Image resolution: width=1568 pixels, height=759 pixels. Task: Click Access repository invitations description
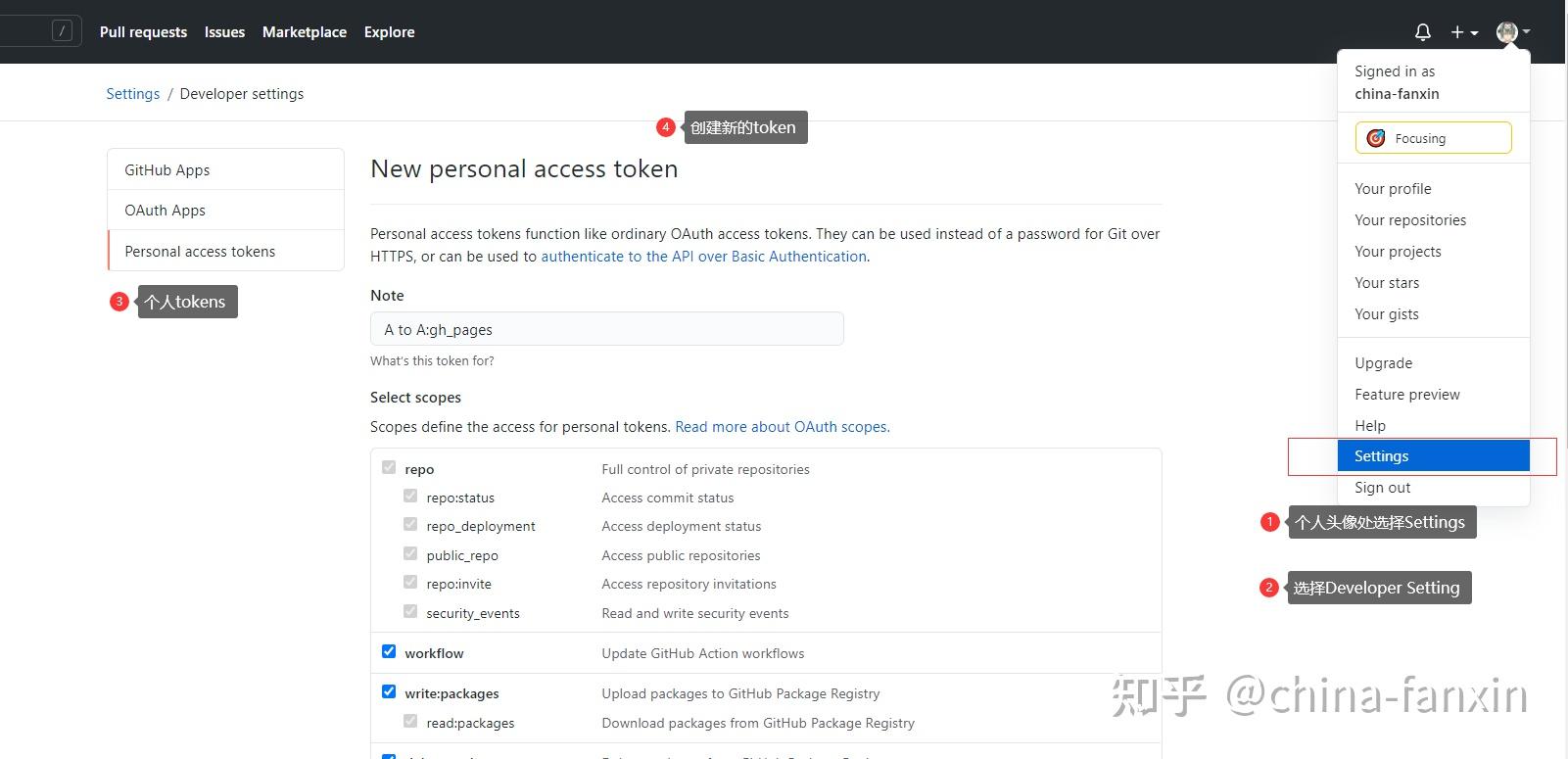689,585
